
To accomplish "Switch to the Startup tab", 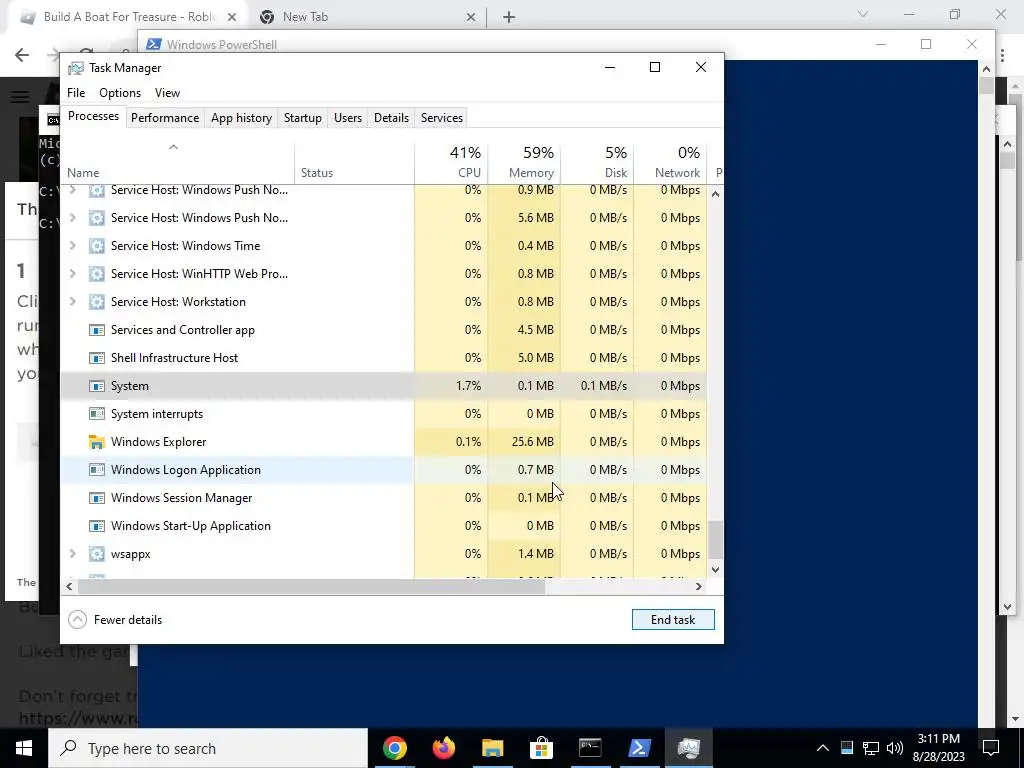I will click(x=302, y=118).
